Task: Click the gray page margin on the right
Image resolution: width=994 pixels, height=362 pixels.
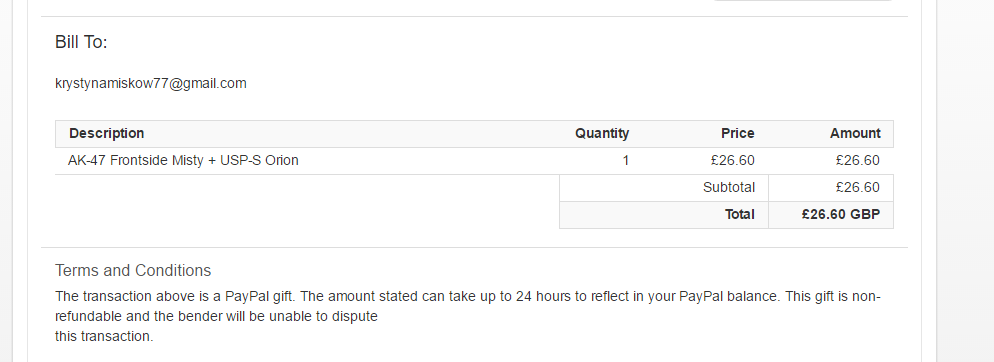Action: 965,181
